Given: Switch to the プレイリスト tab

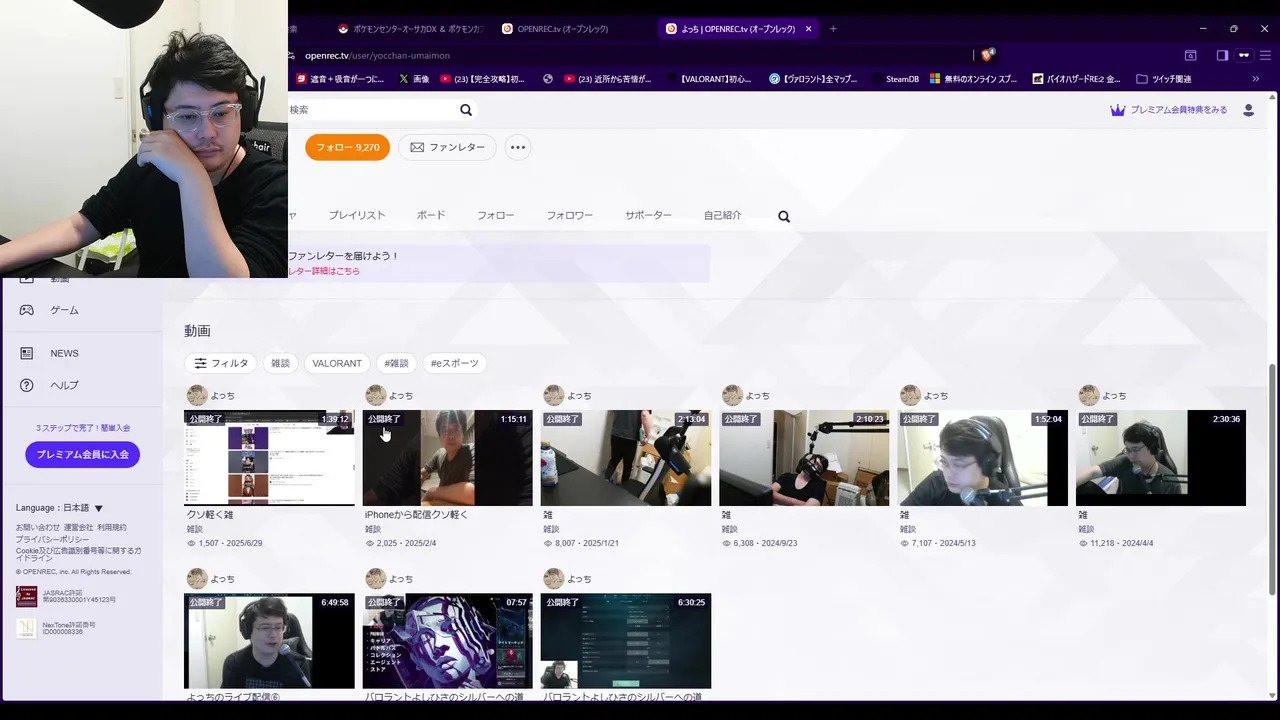Looking at the screenshot, I should point(357,215).
